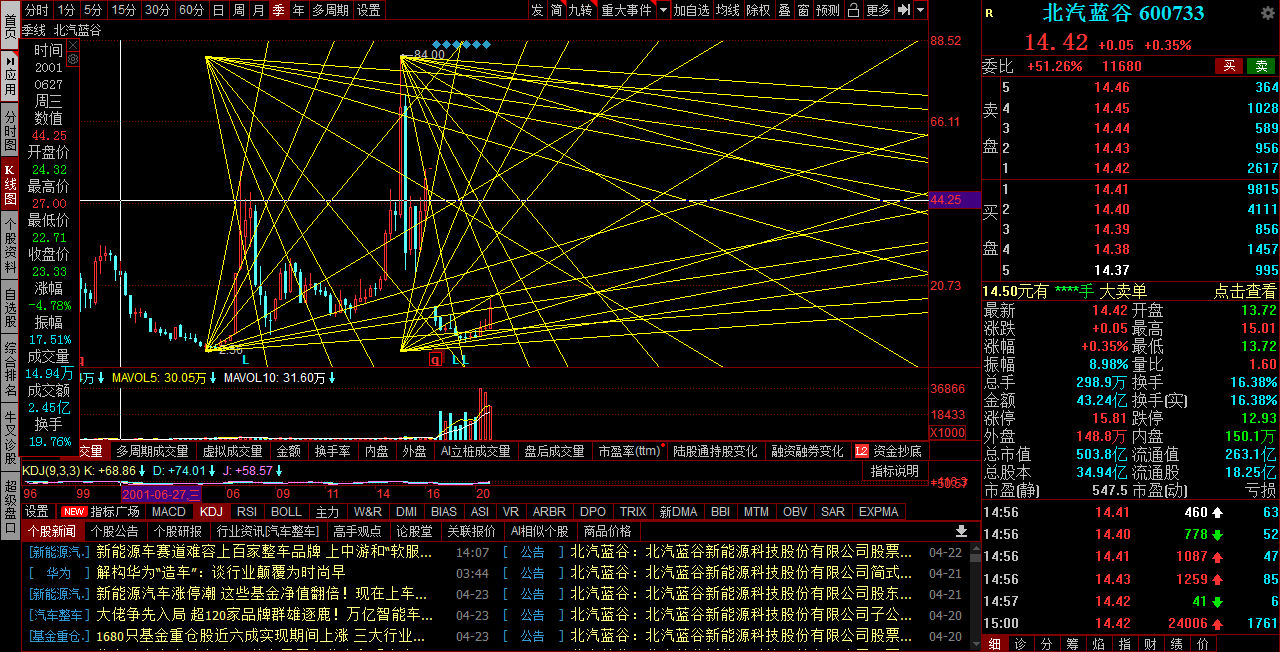Select the 60分 timeframe
The height and width of the screenshot is (652, 1280).
click(x=191, y=10)
